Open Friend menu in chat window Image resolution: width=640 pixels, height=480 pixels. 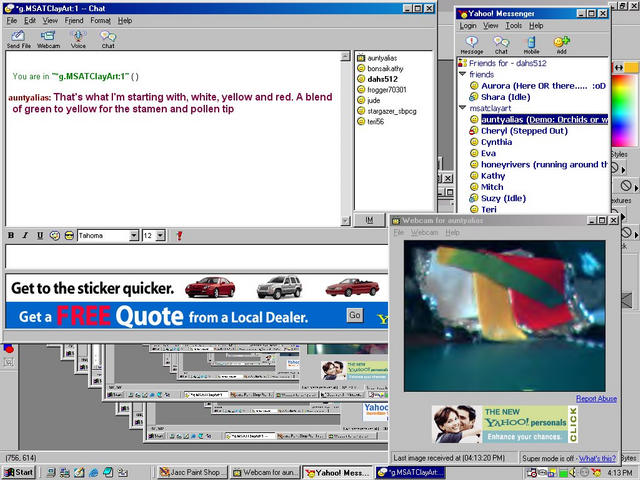click(x=74, y=20)
